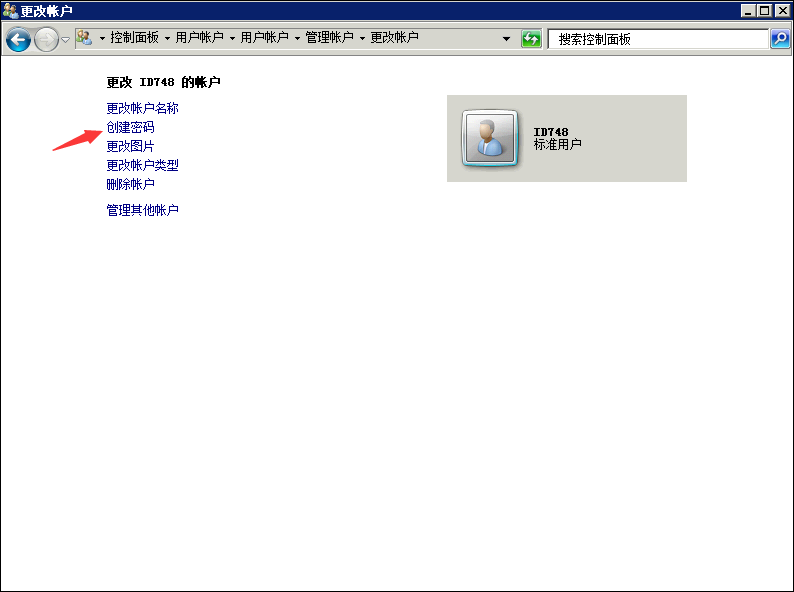The height and width of the screenshot is (592, 794).
Task: Click the 删除帐户 link
Action: 130,185
